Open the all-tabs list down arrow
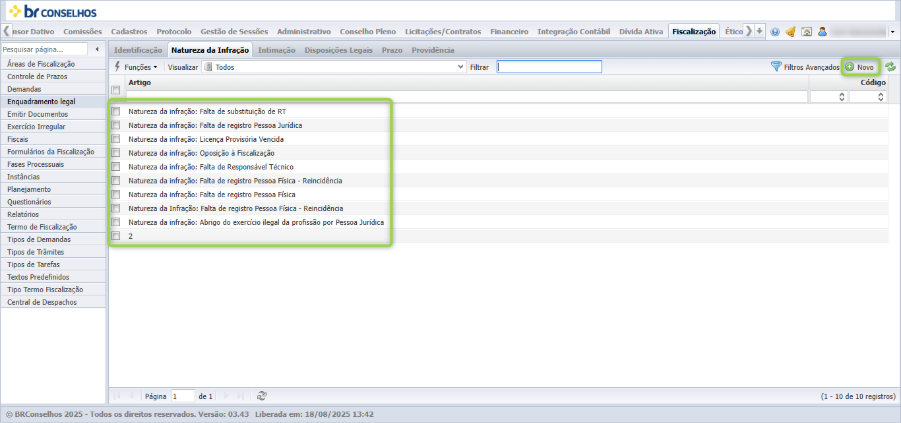901x423 pixels. [x=760, y=31]
